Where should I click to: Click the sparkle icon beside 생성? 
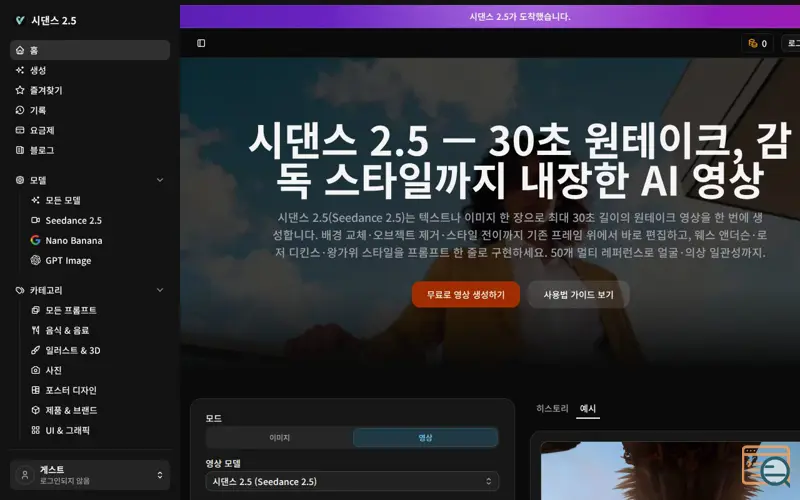click(x=20, y=70)
